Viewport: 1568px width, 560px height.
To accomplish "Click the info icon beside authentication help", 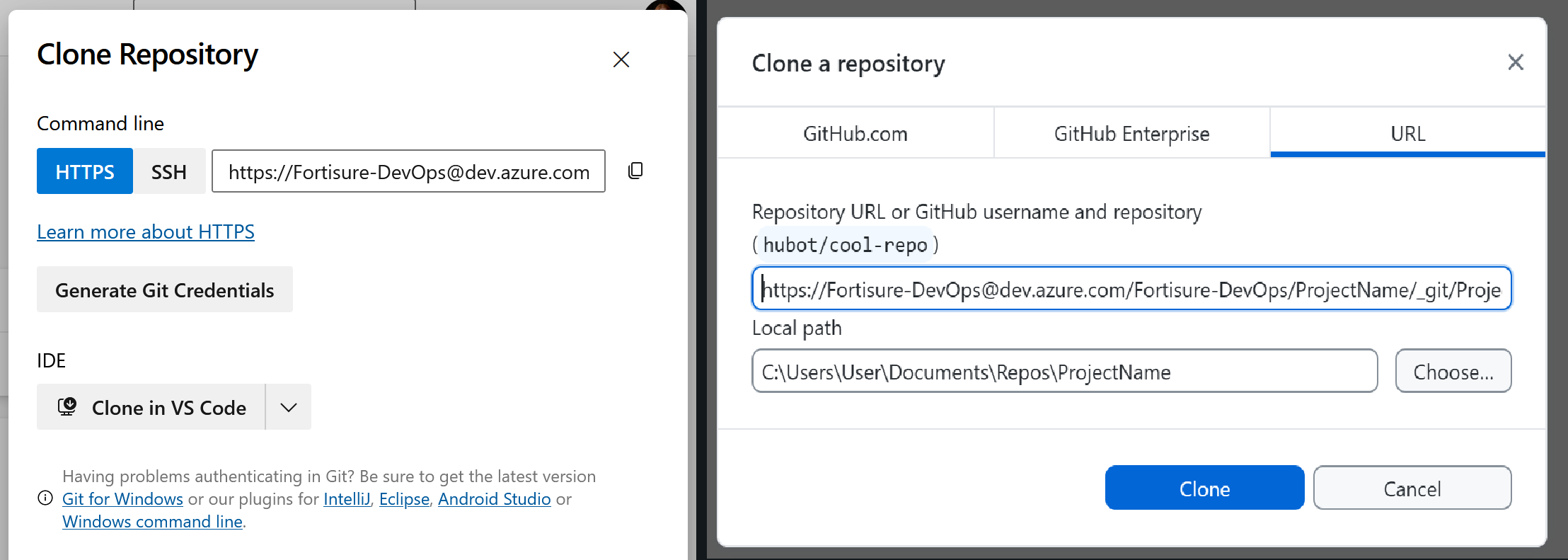I will point(45,498).
